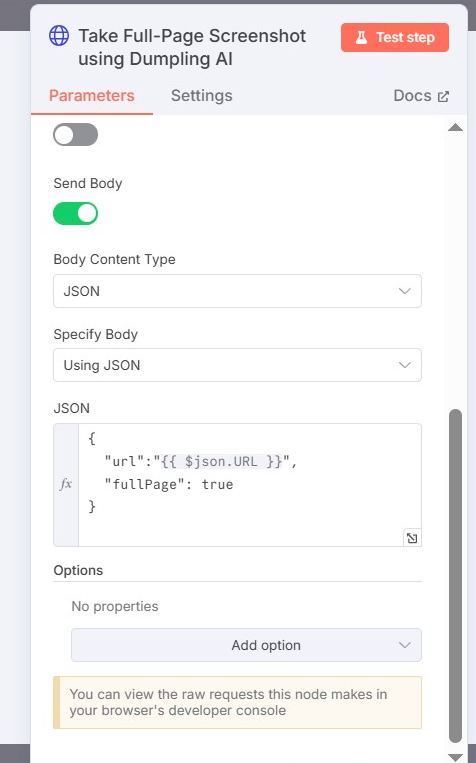Click the chevron on the Add option button
This screenshot has height=763, width=476.
pyautogui.click(x=404, y=645)
